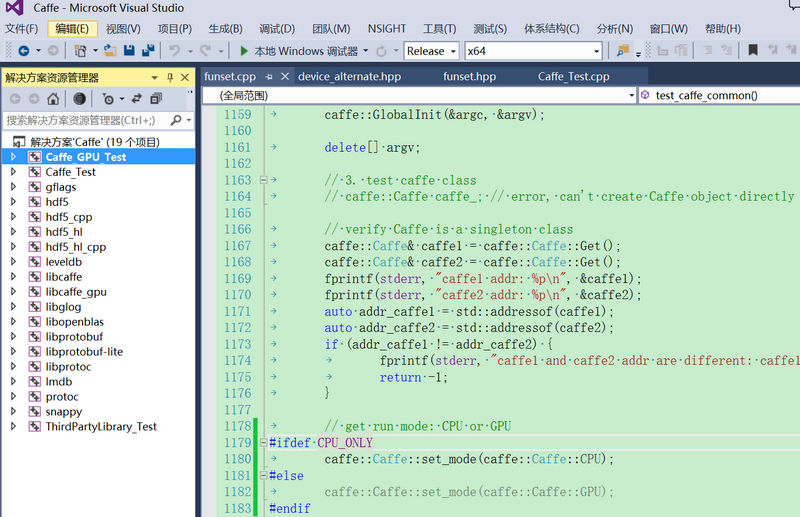Select the snappy project in tree
The height and width of the screenshot is (517, 800).
[63, 411]
